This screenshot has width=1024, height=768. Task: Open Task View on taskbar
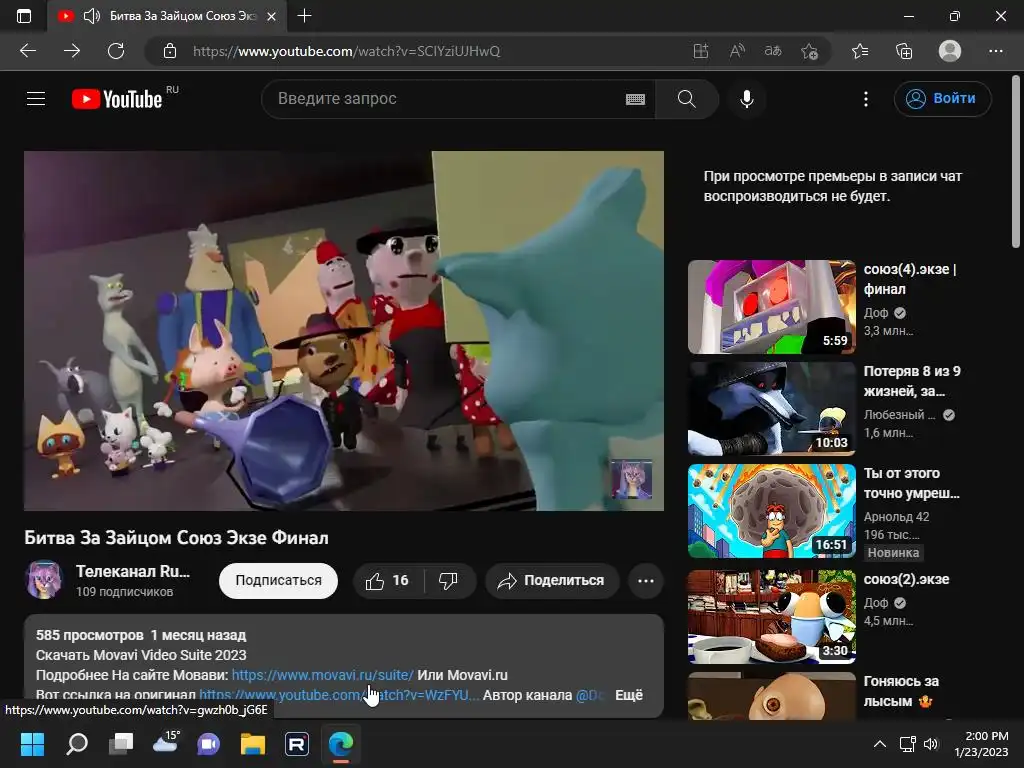click(121, 744)
